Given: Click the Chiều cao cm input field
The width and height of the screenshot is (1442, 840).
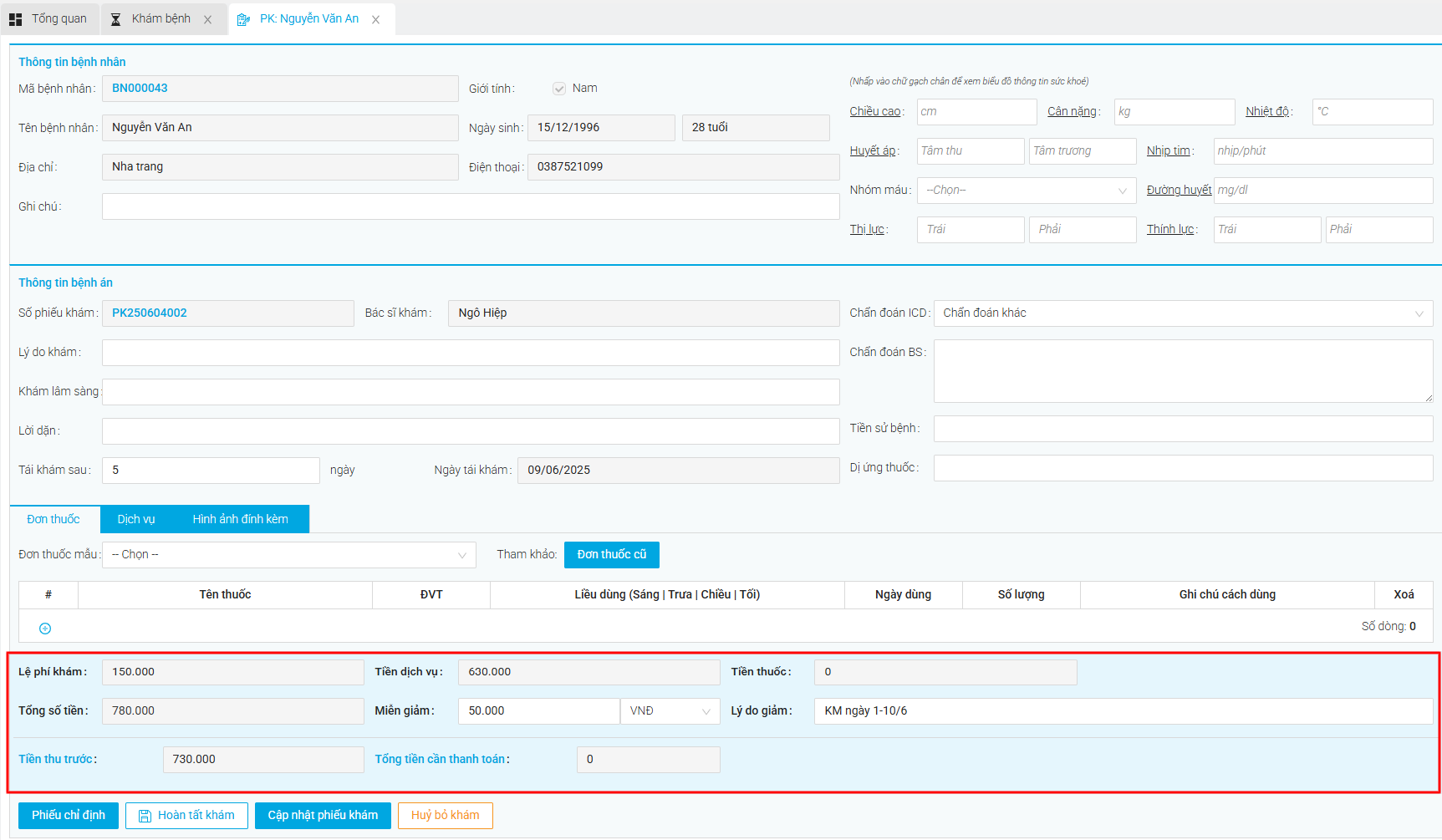Looking at the screenshot, I should tap(976, 112).
